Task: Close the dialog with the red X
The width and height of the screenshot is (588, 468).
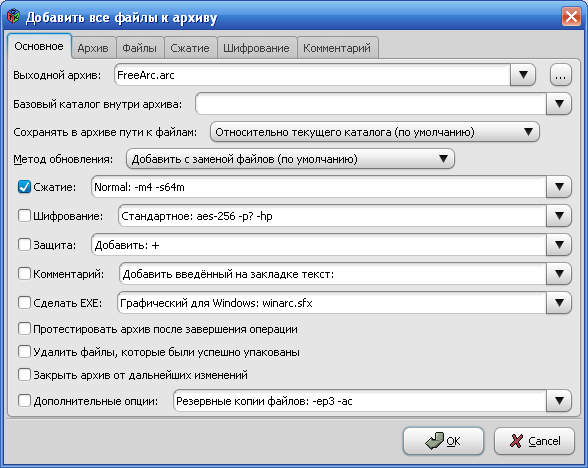Action: tap(571, 17)
